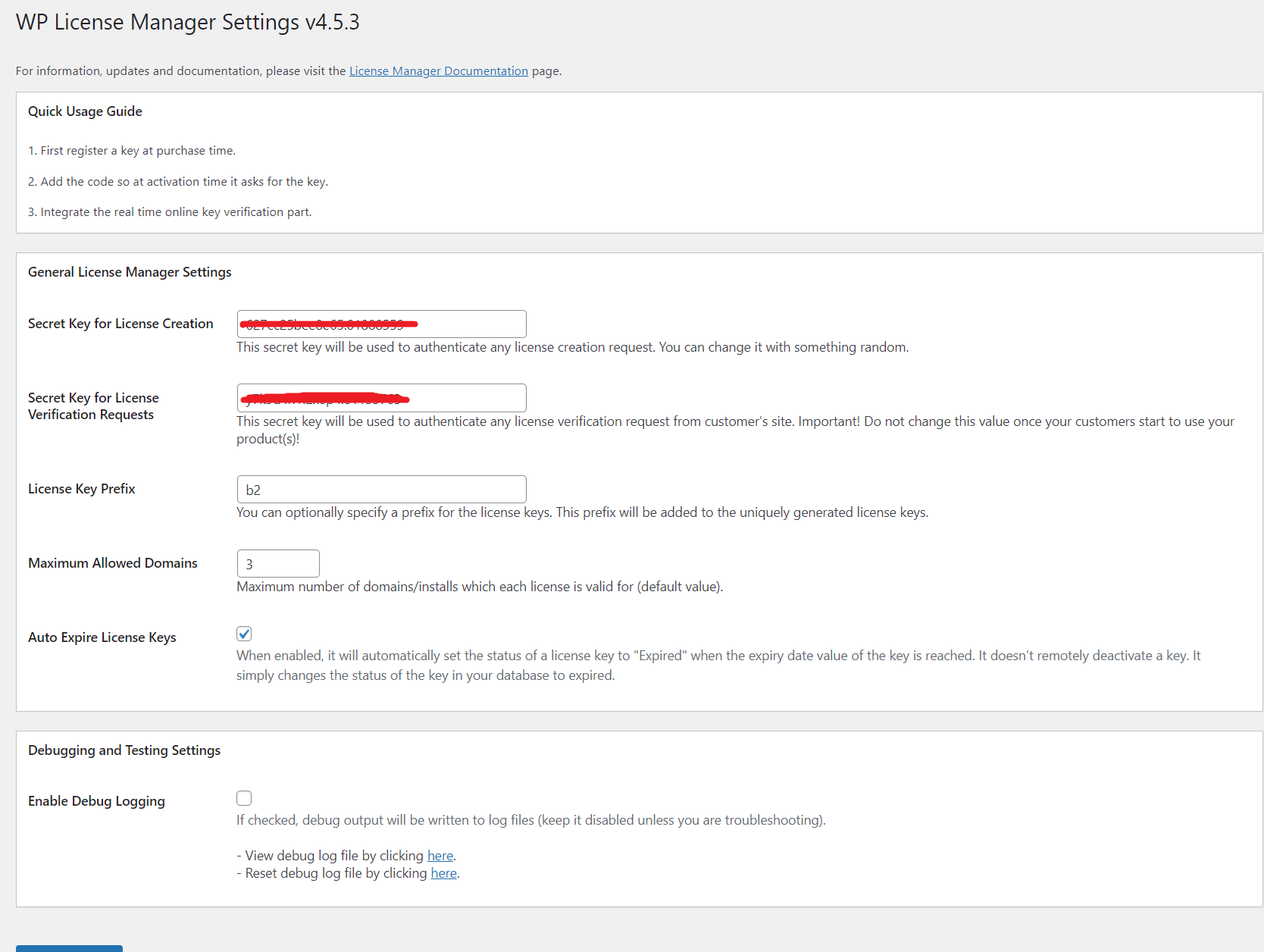This screenshot has height=952, width=1264.
Task: Uncheck the Auto Expire License Keys checkbox
Action: pos(244,634)
